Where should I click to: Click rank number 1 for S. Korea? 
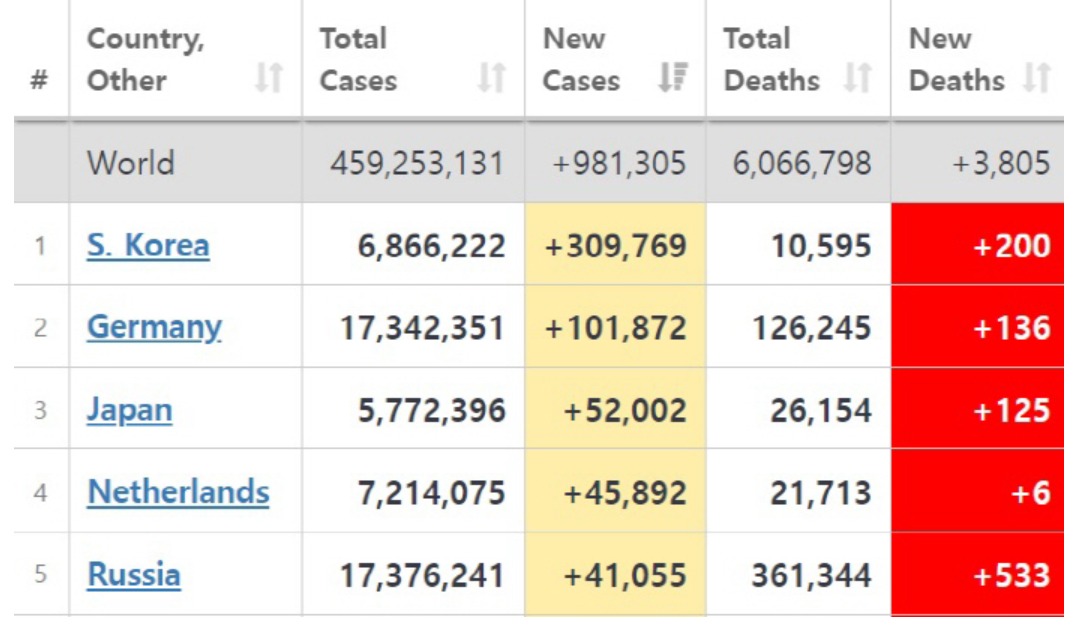pyautogui.click(x=40, y=245)
